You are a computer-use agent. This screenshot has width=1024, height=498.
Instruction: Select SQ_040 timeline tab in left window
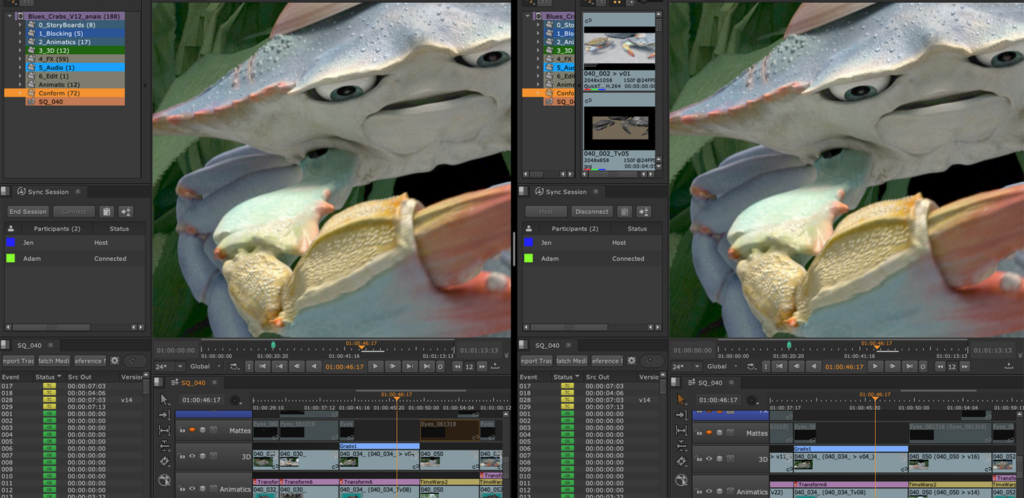[x=193, y=383]
